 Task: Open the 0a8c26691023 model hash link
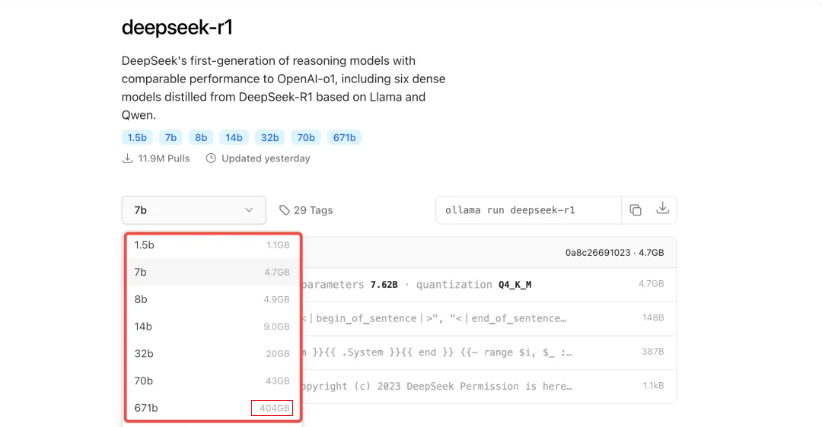pyautogui.click(x=597, y=253)
